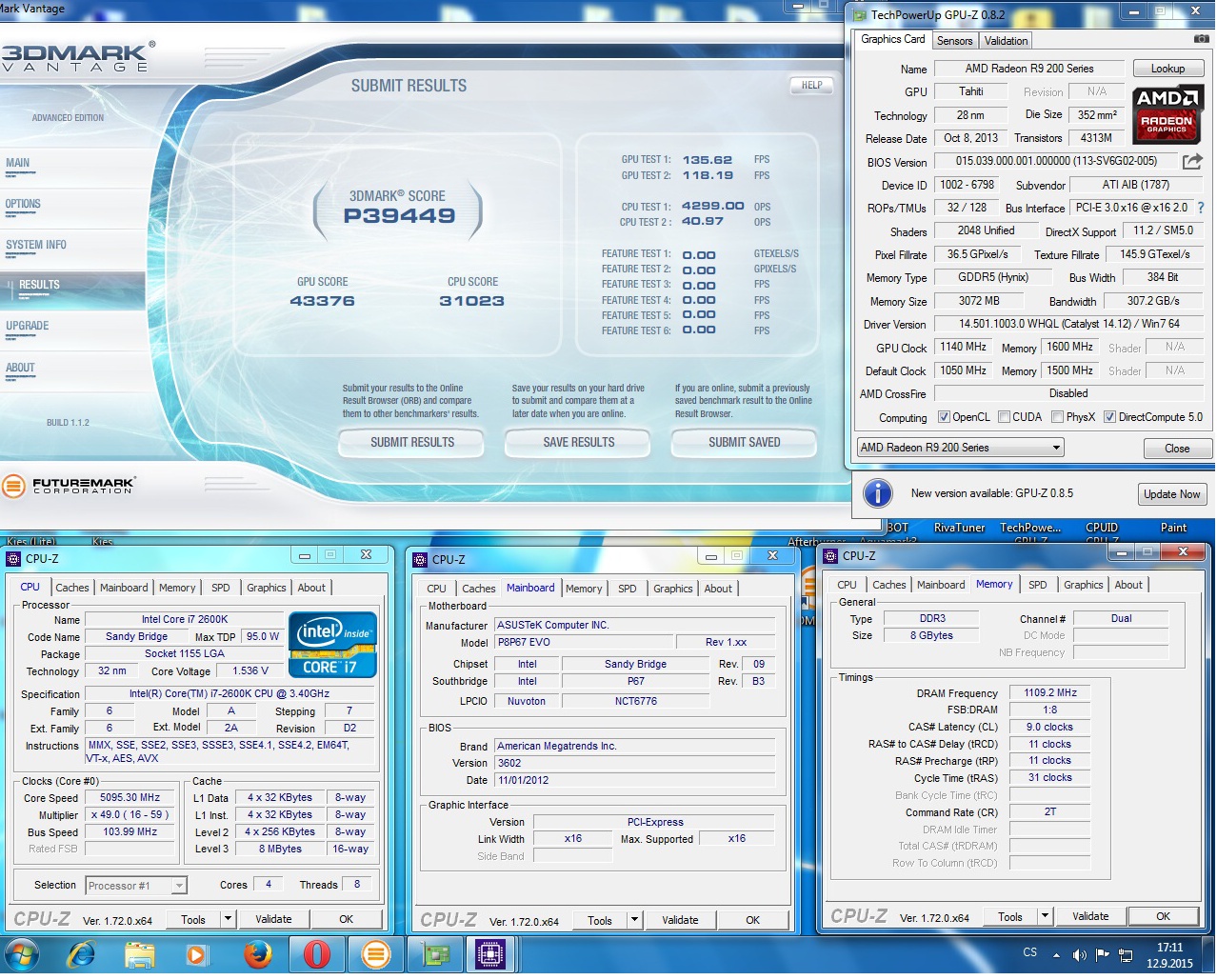The width and height of the screenshot is (1217, 980).
Task: Toggle the OpenCL checkbox
Action: pos(944,417)
